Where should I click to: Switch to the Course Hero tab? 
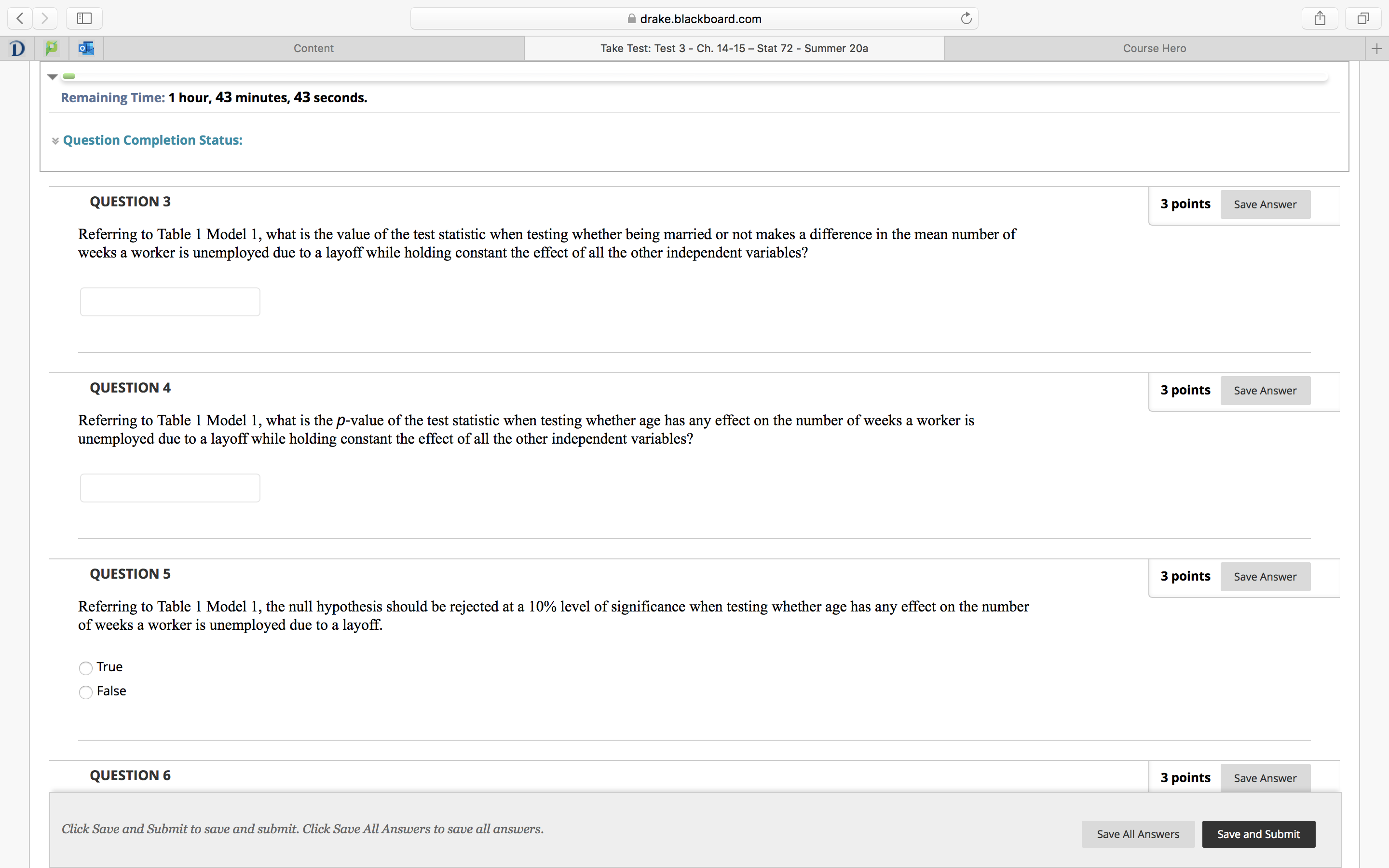coord(1154,48)
